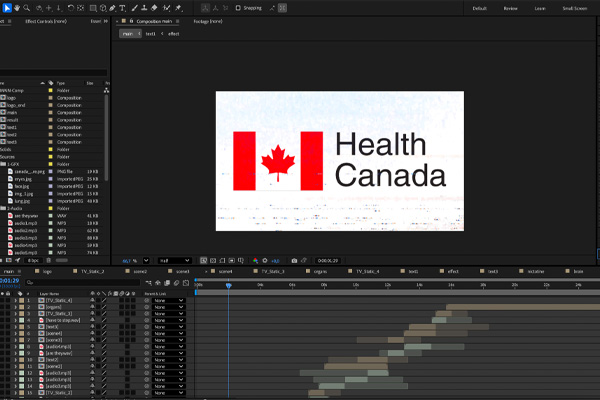Select the Type tool
Screen dimensions: 600x400
pos(122,8)
